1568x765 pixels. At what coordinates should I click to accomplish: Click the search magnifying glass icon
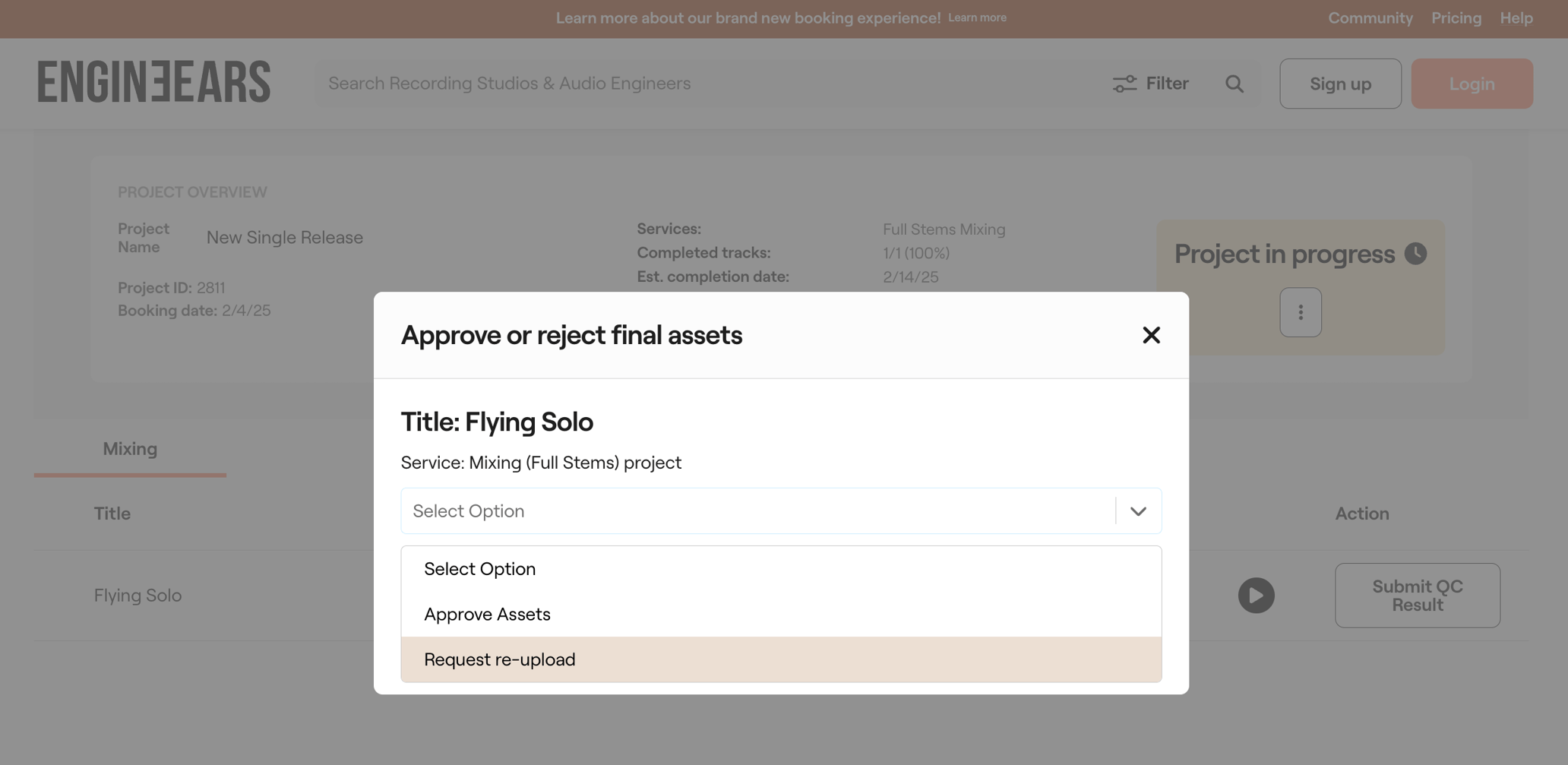click(1234, 84)
